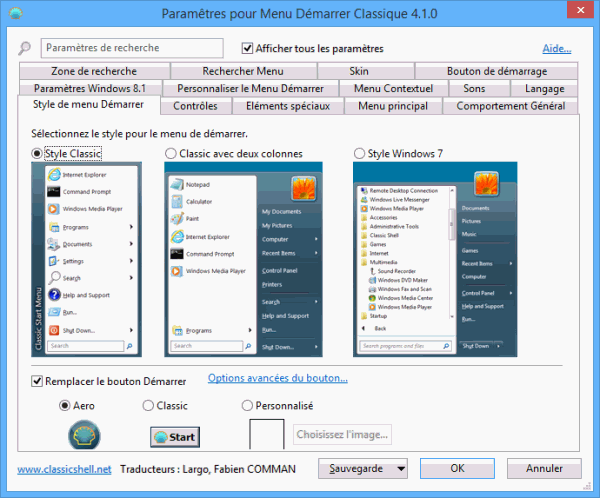This screenshot has width=600, height=498.
Task: Close the settings dialog window
Action: point(580,10)
